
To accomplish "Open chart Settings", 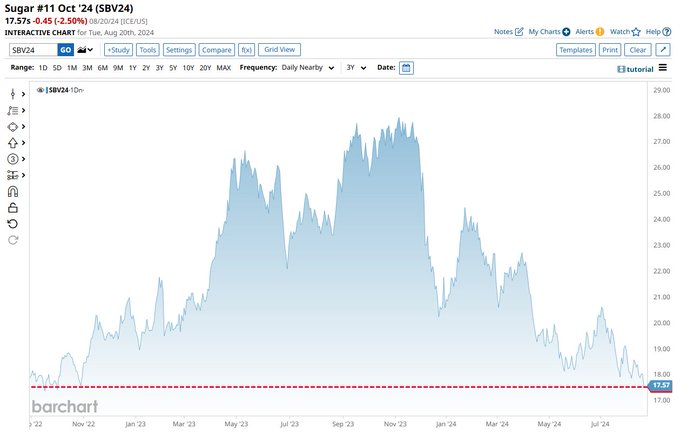I will (179, 50).
